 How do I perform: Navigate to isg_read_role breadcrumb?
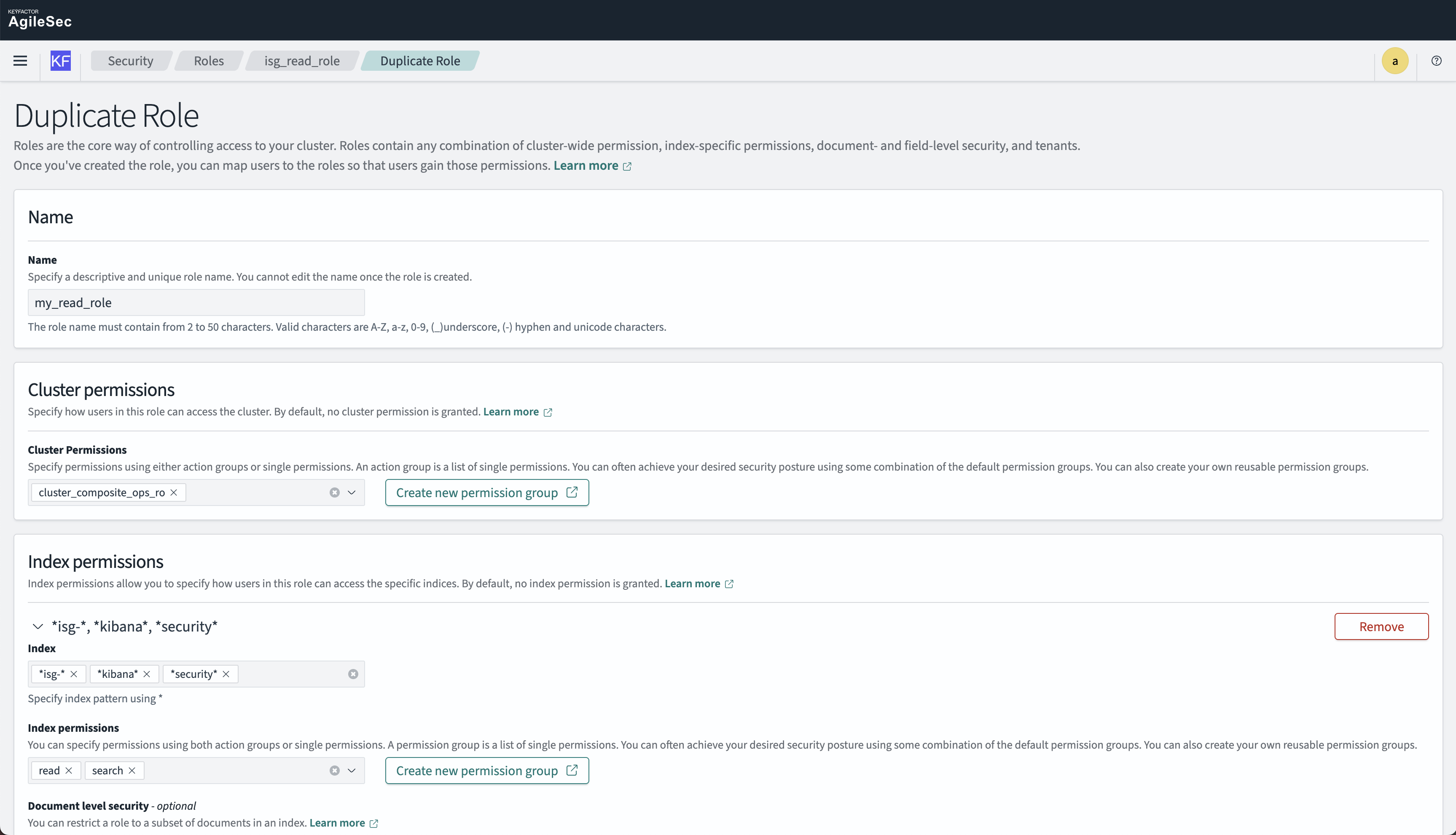tap(302, 61)
